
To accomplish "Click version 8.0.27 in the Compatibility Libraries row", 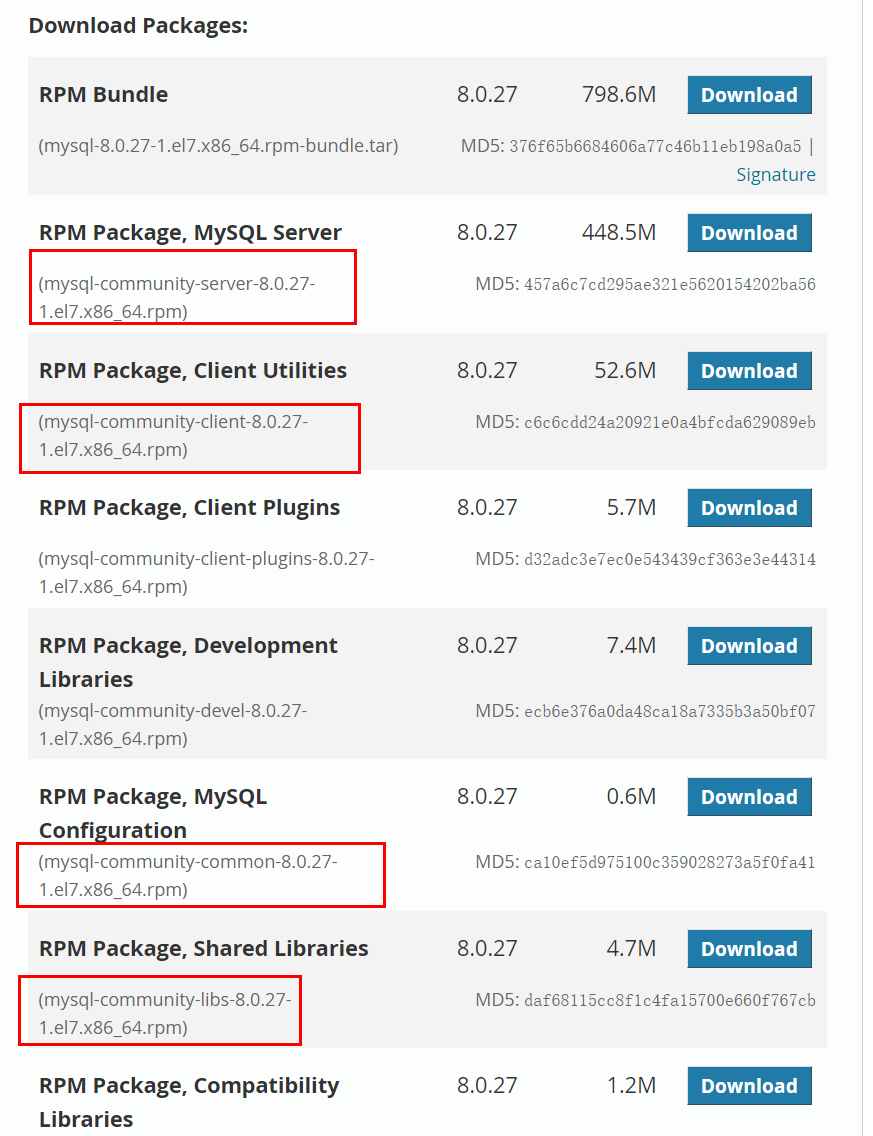I will (x=487, y=1085).
